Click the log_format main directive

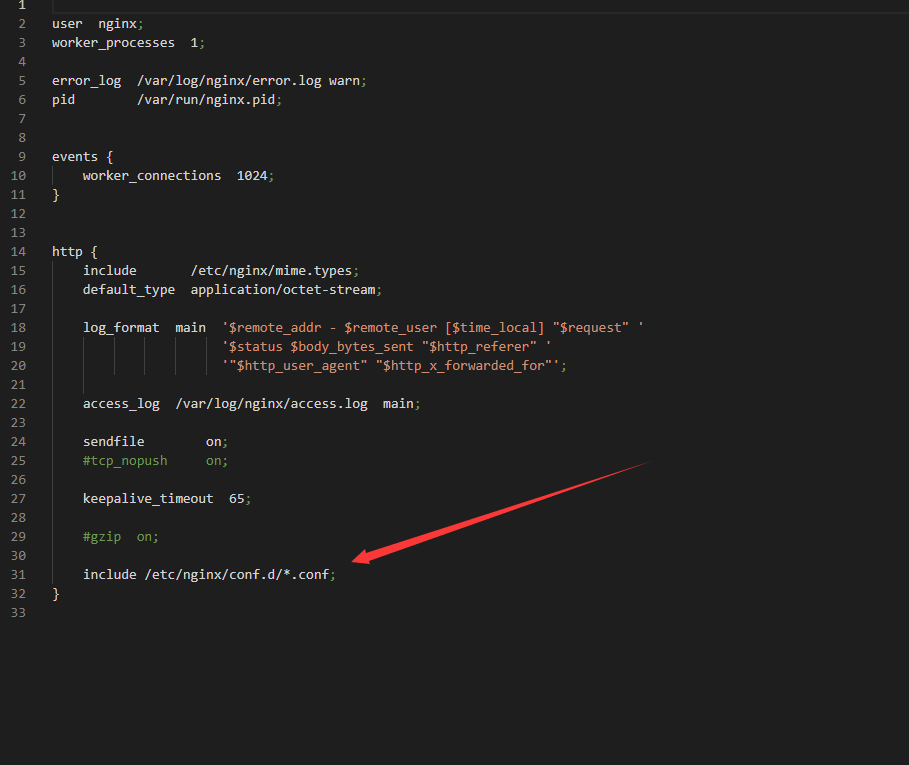tap(144, 327)
